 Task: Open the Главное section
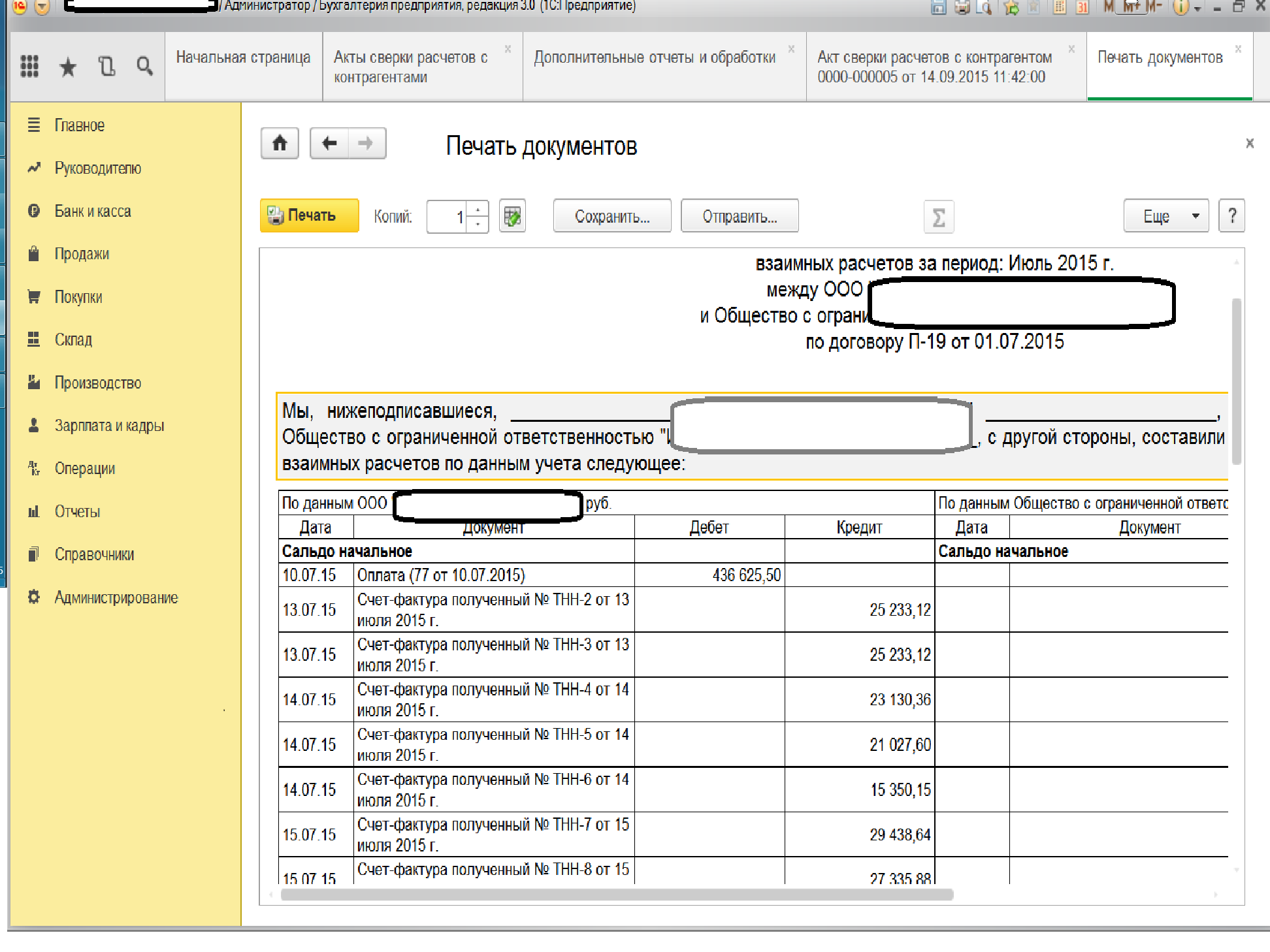tap(79, 125)
